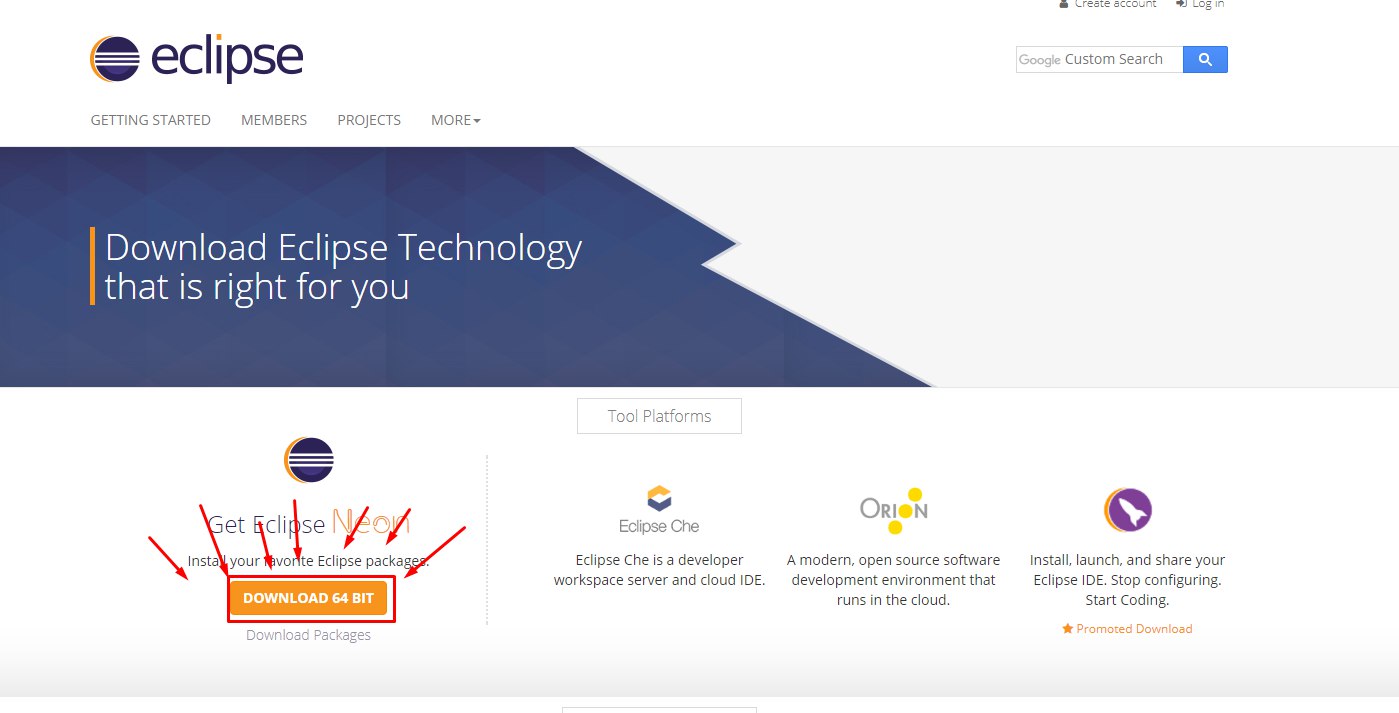Open the Download Packages link
The height and width of the screenshot is (713, 1399).
[308, 635]
